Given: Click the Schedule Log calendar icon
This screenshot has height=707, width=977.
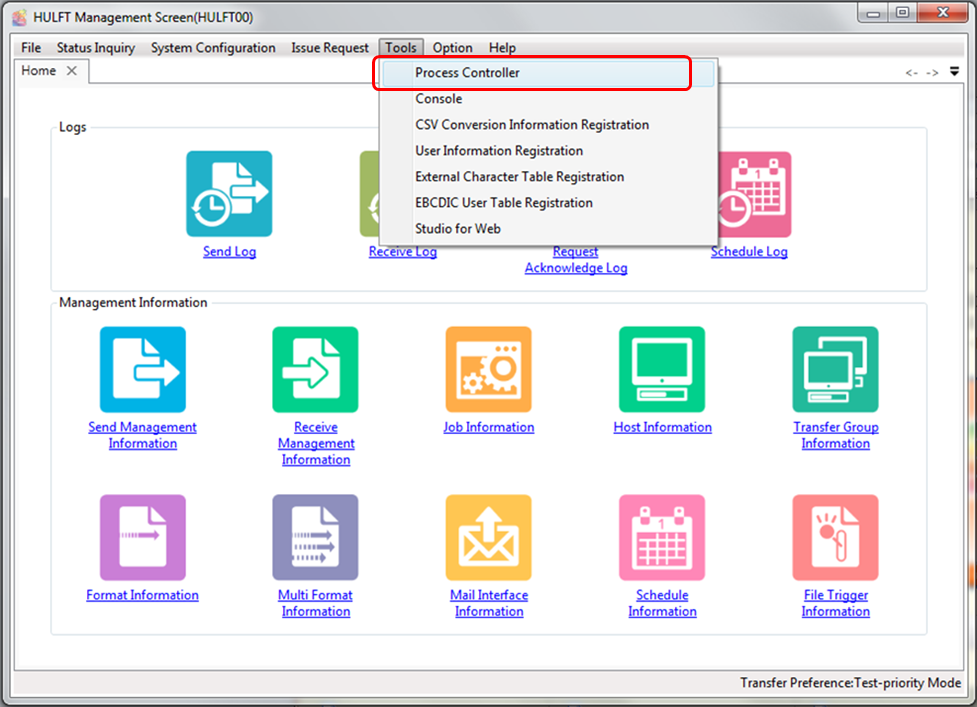Looking at the screenshot, I should (749, 194).
